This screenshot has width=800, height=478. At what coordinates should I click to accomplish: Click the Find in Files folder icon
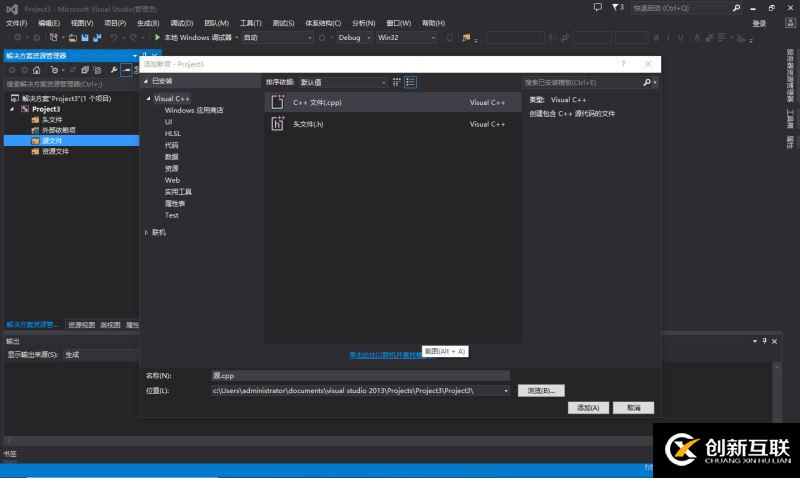(466, 38)
